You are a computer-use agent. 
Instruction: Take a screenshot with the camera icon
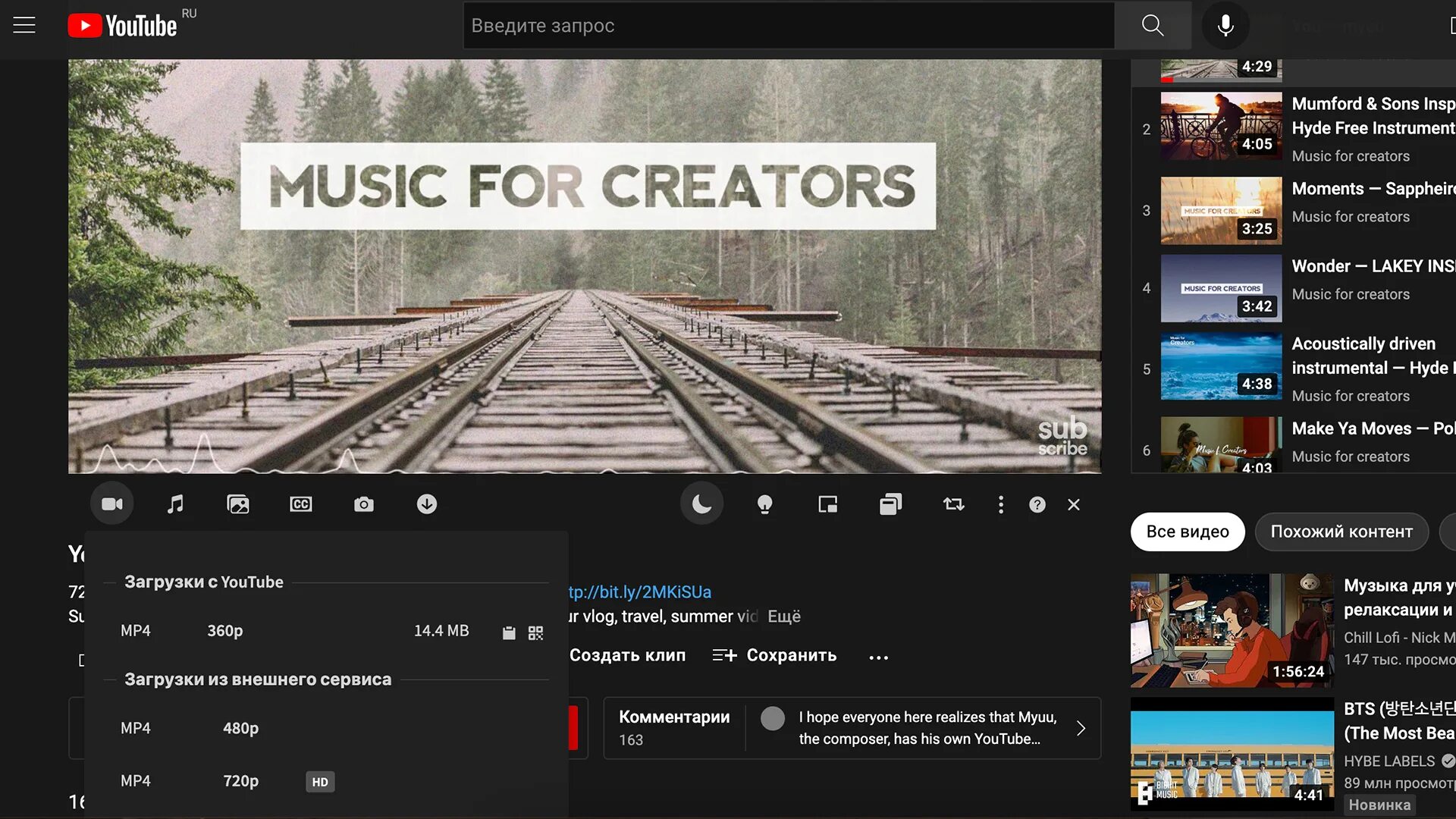364,504
